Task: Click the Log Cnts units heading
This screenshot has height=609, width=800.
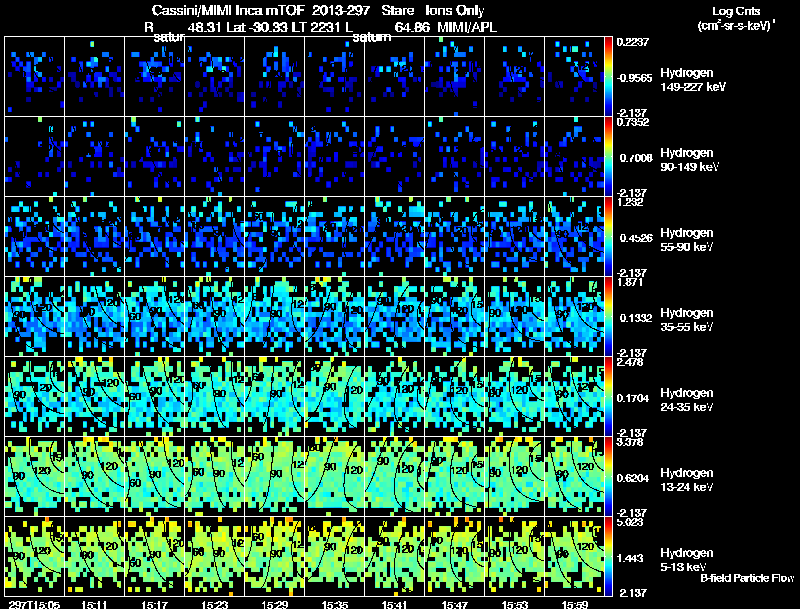Action: click(736, 18)
